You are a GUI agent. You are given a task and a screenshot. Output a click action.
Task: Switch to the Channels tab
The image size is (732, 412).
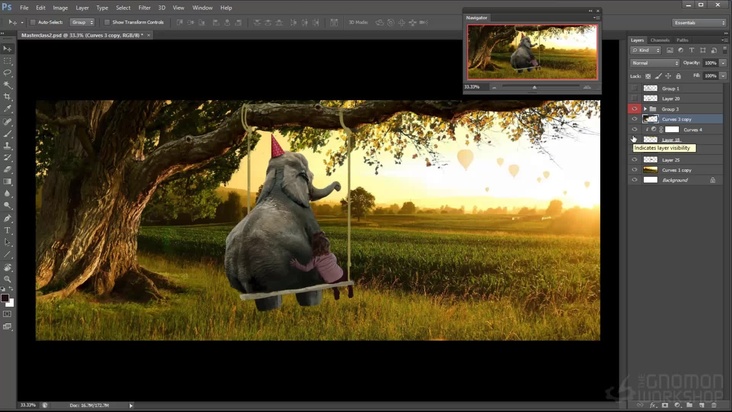660,40
